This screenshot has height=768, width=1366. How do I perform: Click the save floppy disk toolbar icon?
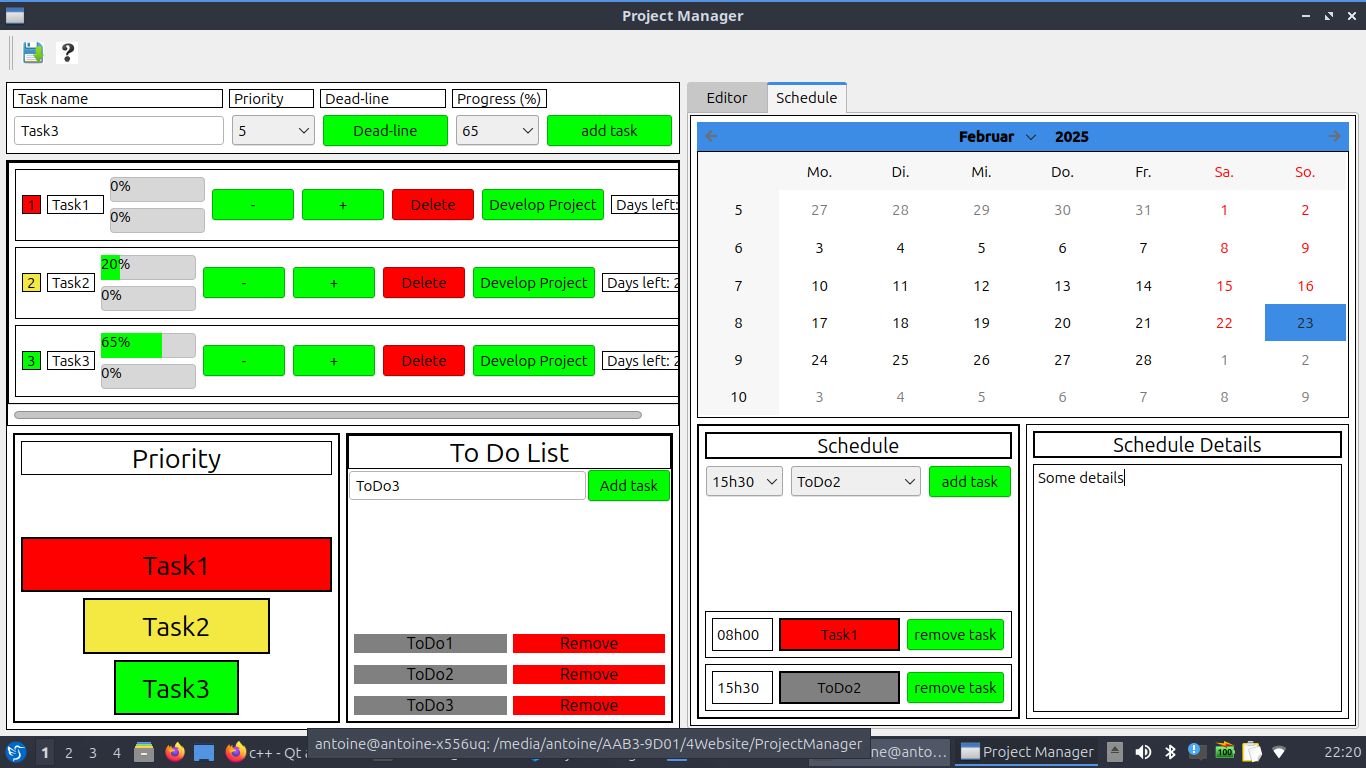tap(33, 53)
